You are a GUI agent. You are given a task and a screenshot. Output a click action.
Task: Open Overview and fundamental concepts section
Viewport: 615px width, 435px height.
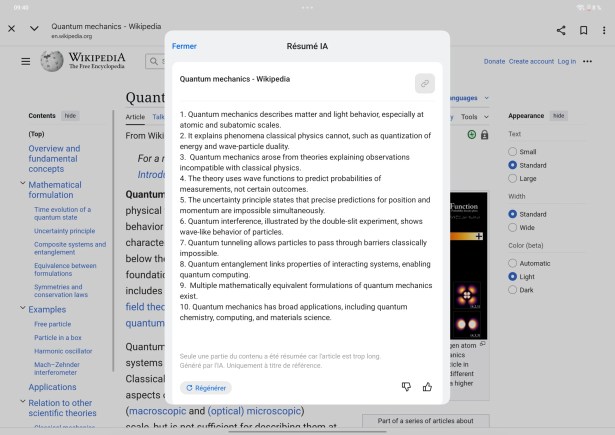[x=54, y=159]
